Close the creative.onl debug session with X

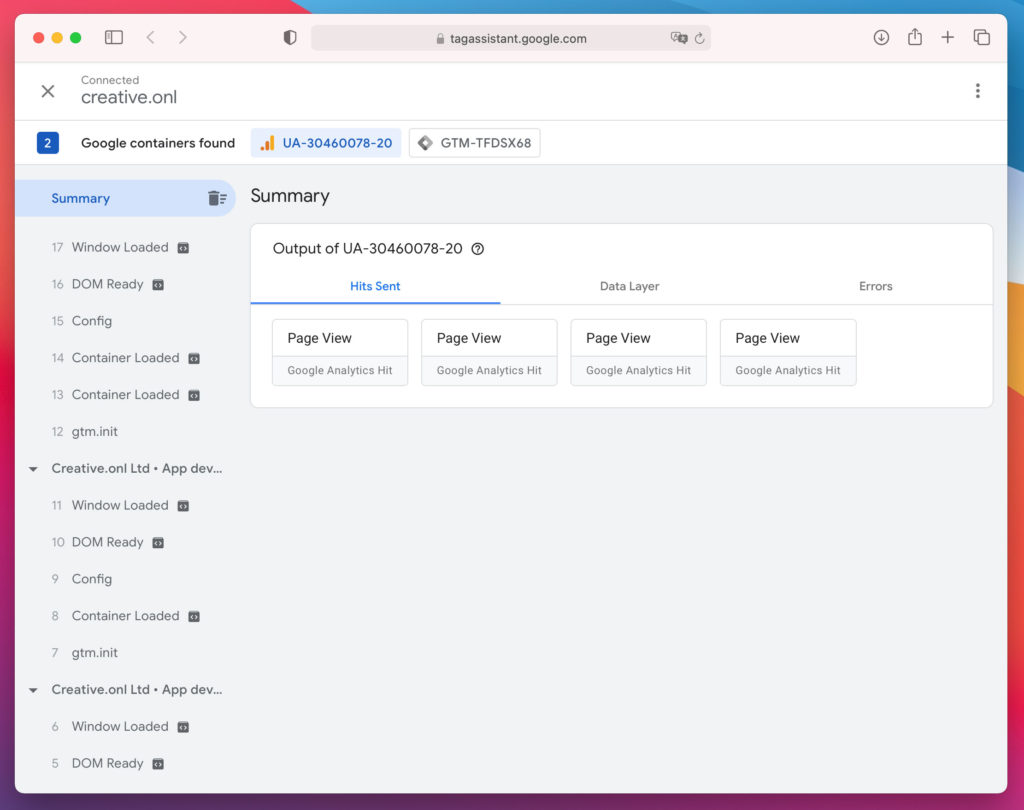coord(48,90)
